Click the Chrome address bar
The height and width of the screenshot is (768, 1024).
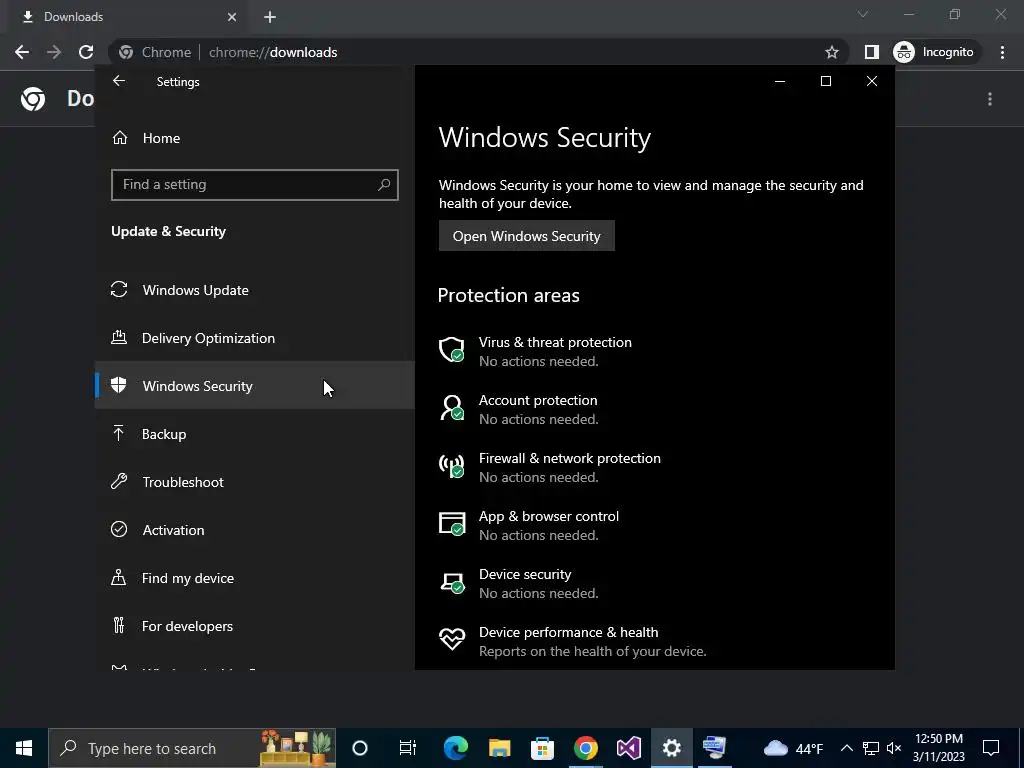tap(478, 52)
